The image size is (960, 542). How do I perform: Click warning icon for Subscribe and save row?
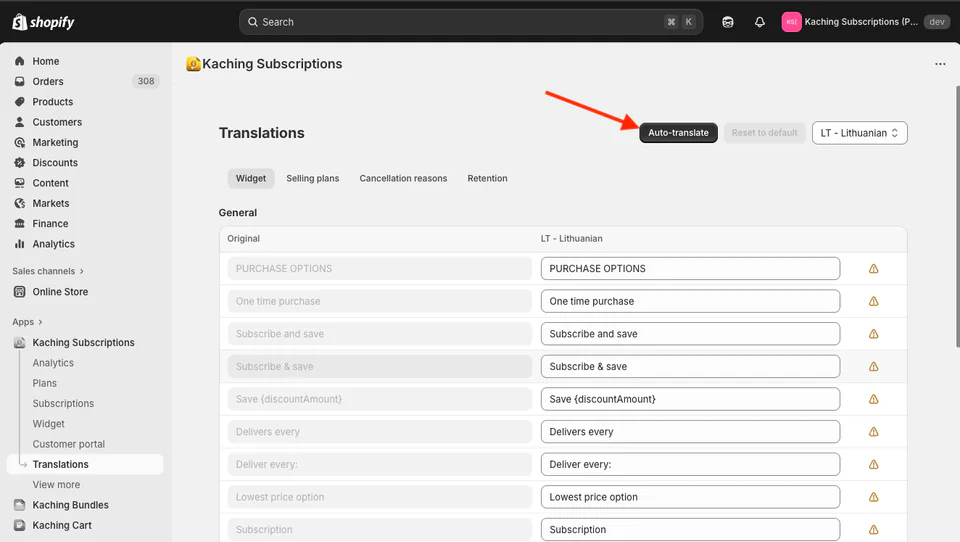(874, 334)
